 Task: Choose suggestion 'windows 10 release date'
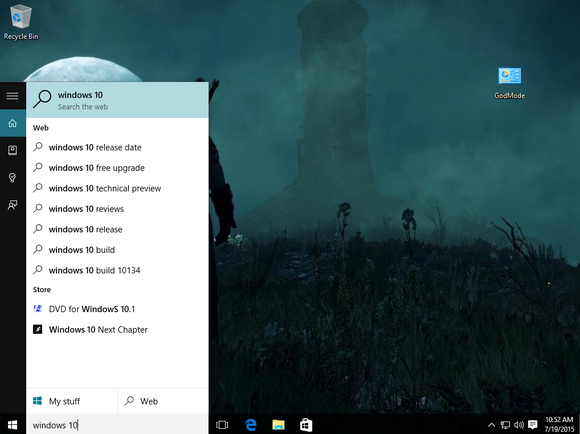click(117, 147)
